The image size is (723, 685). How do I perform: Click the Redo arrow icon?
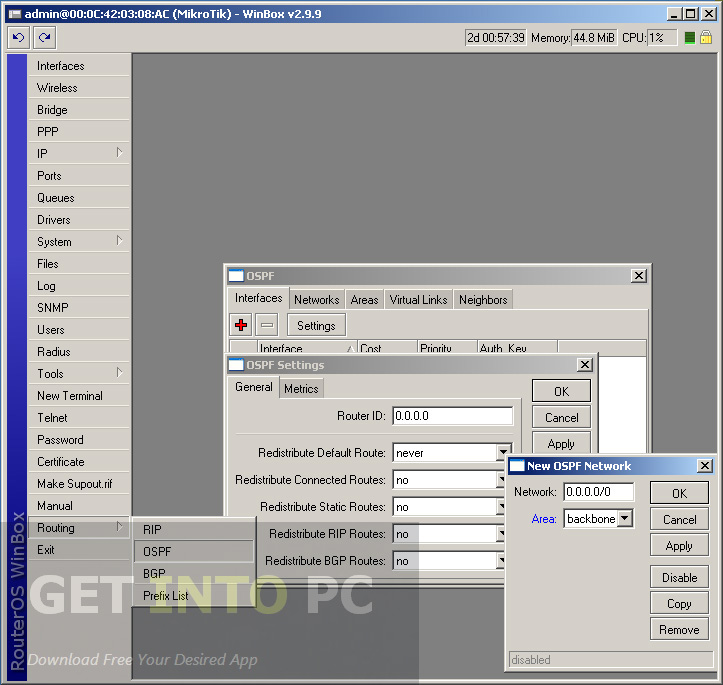[x=44, y=37]
